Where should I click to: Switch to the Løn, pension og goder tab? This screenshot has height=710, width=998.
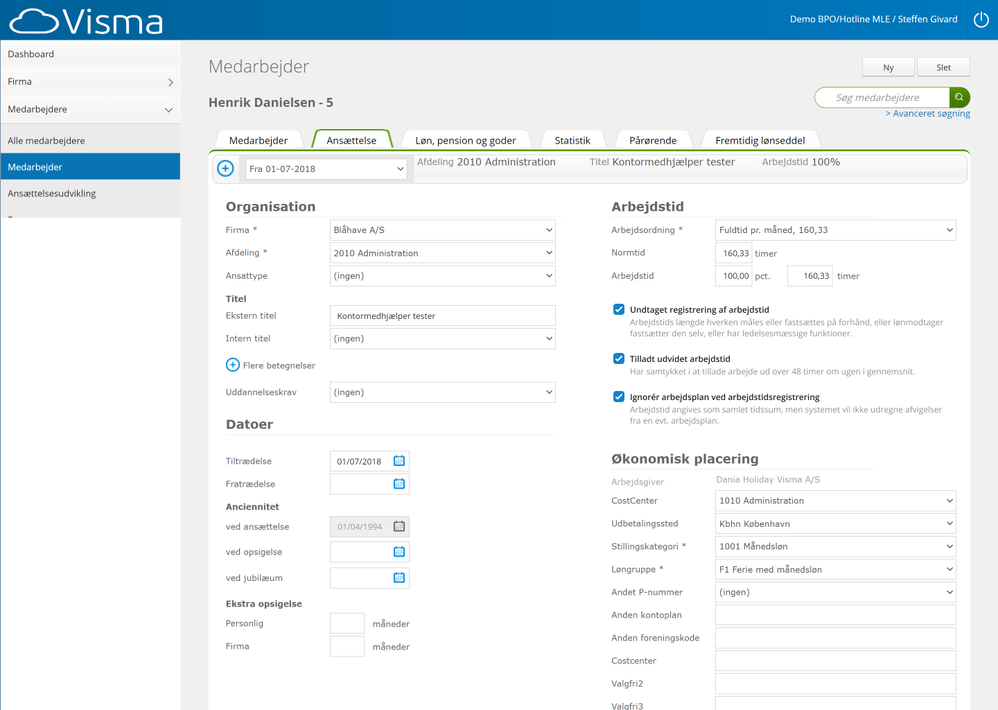(465, 141)
